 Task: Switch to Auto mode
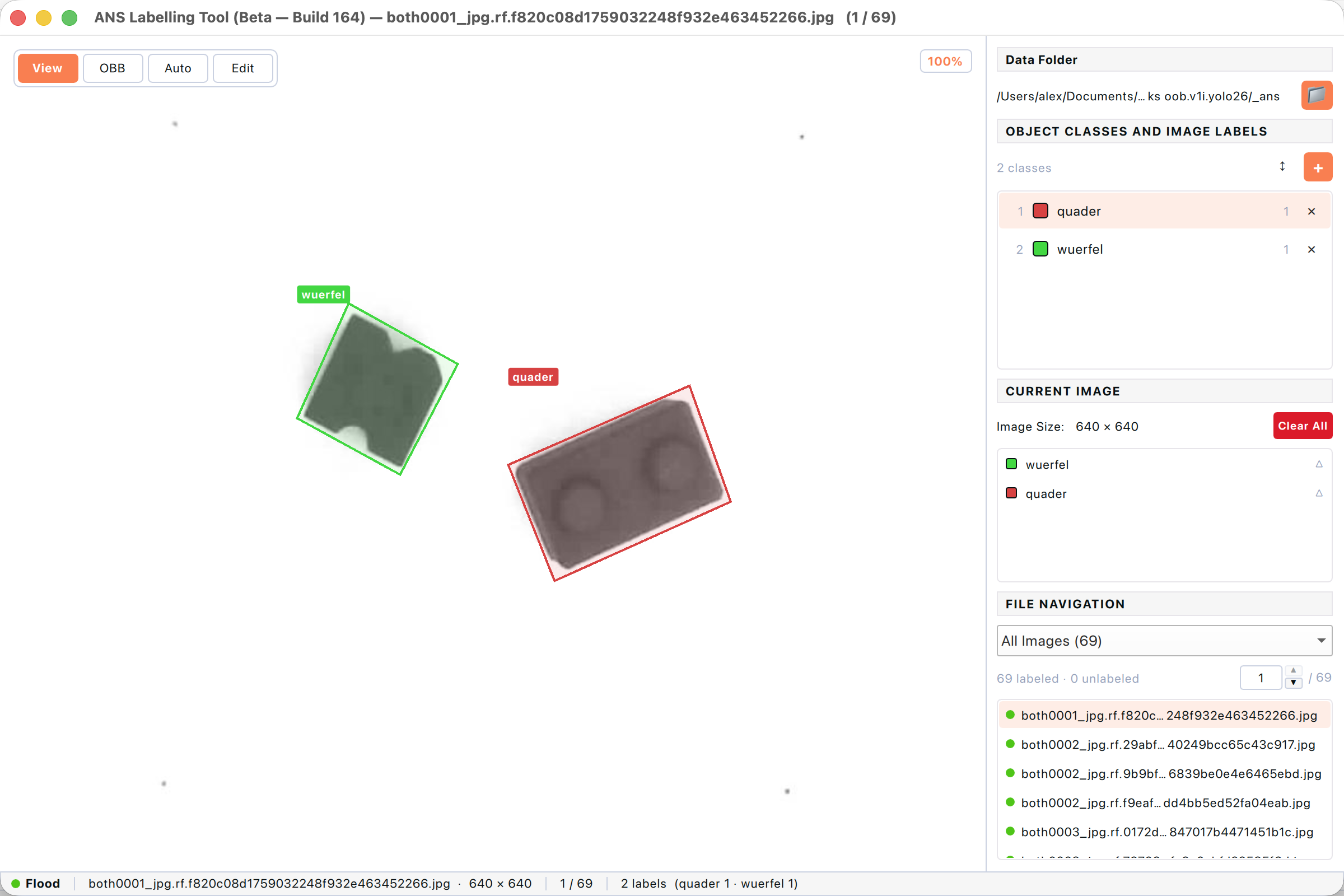[178, 68]
